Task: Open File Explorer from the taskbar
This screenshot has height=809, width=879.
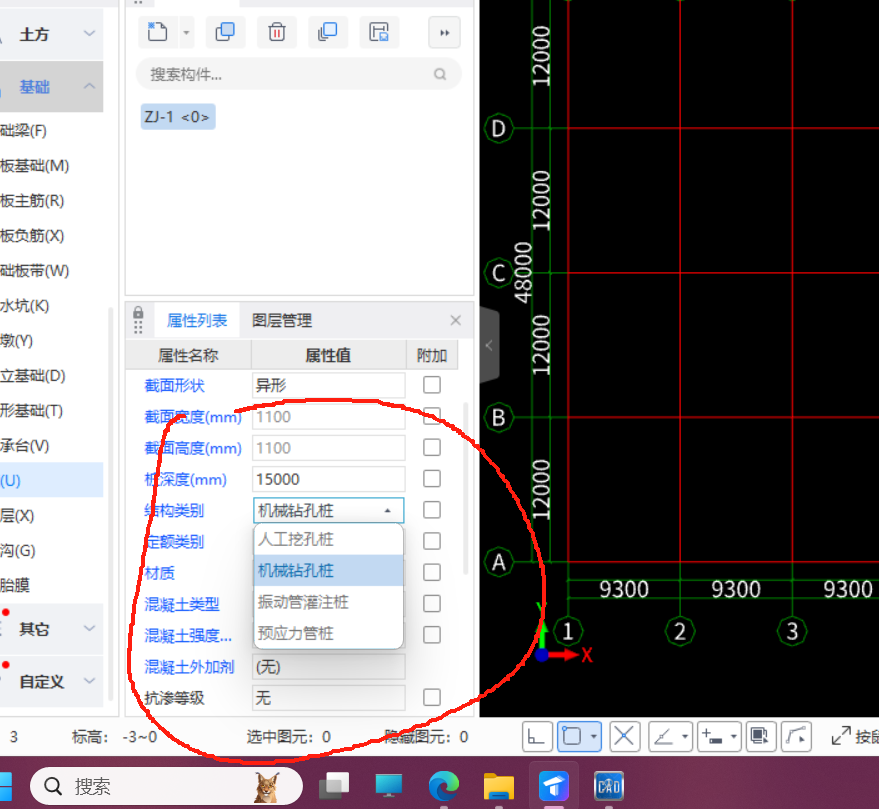Action: (499, 786)
